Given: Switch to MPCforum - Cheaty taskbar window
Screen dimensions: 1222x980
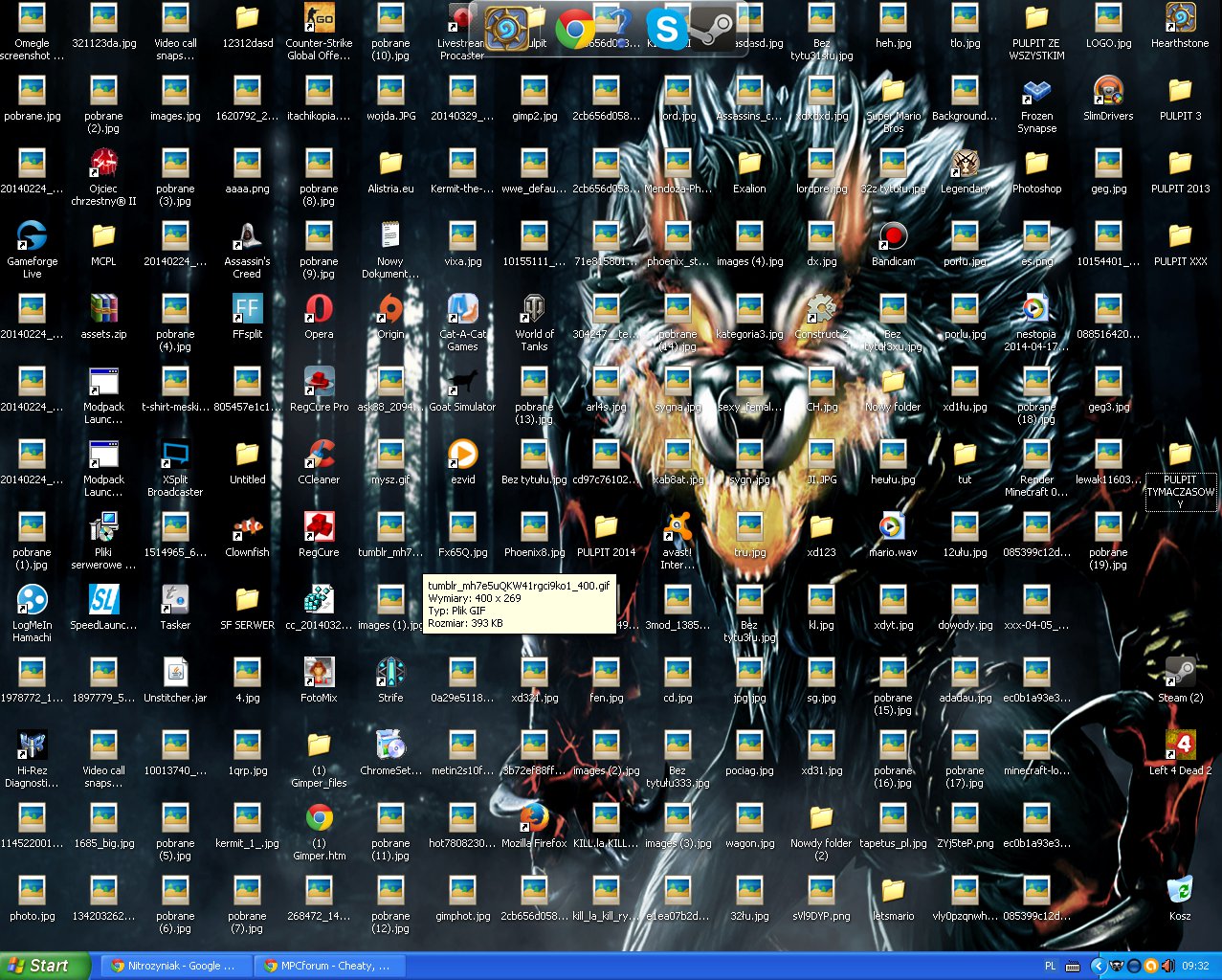Looking at the screenshot, I should tap(330, 967).
